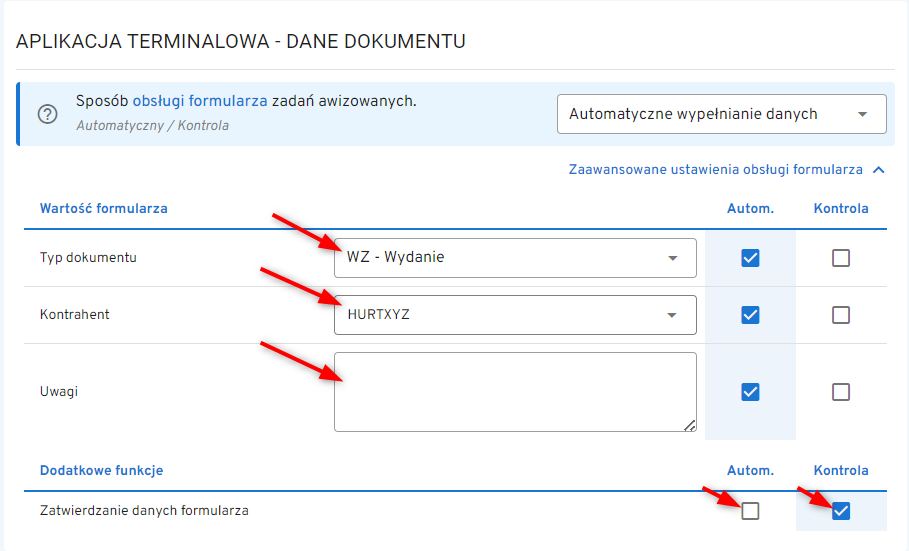Enable Kontrola for Uwagi
The image size is (909, 551).
pyautogui.click(x=841, y=392)
